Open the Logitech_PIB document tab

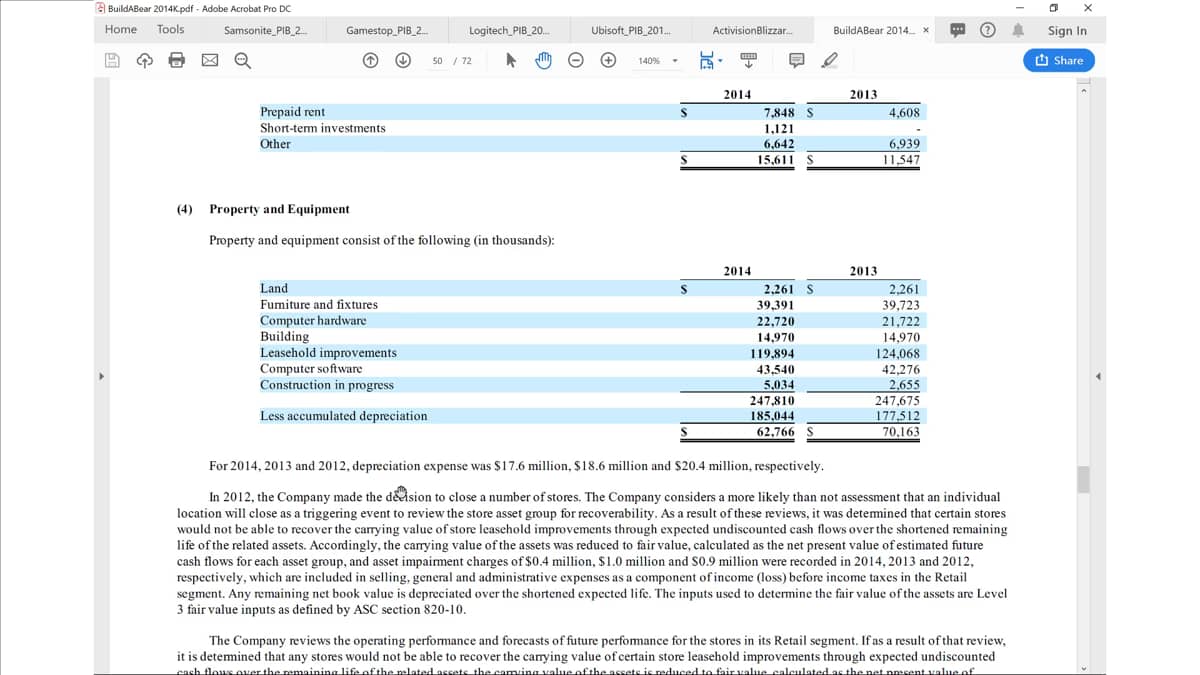pyautogui.click(x=509, y=30)
